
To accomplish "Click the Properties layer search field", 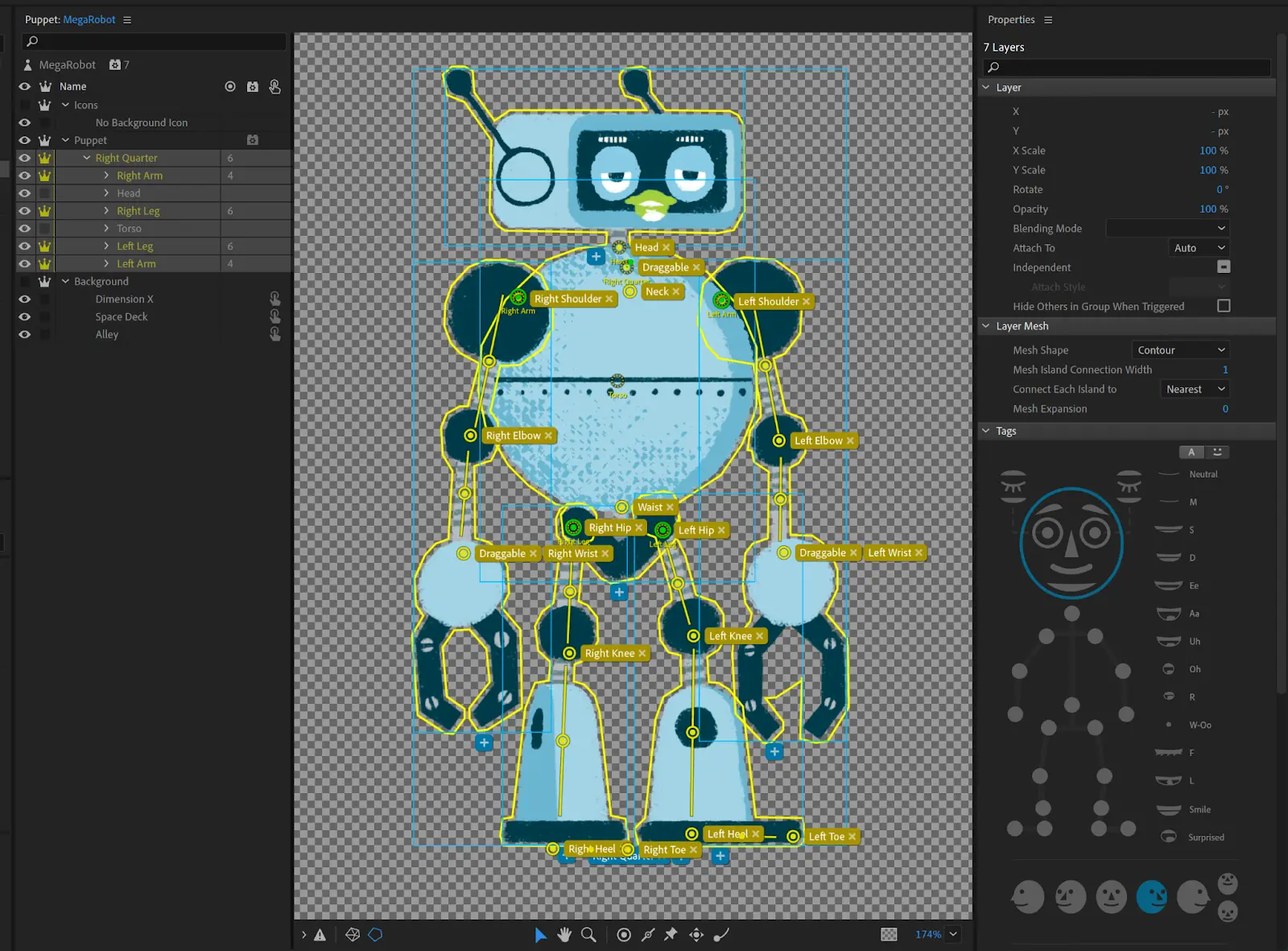I will click(1127, 67).
